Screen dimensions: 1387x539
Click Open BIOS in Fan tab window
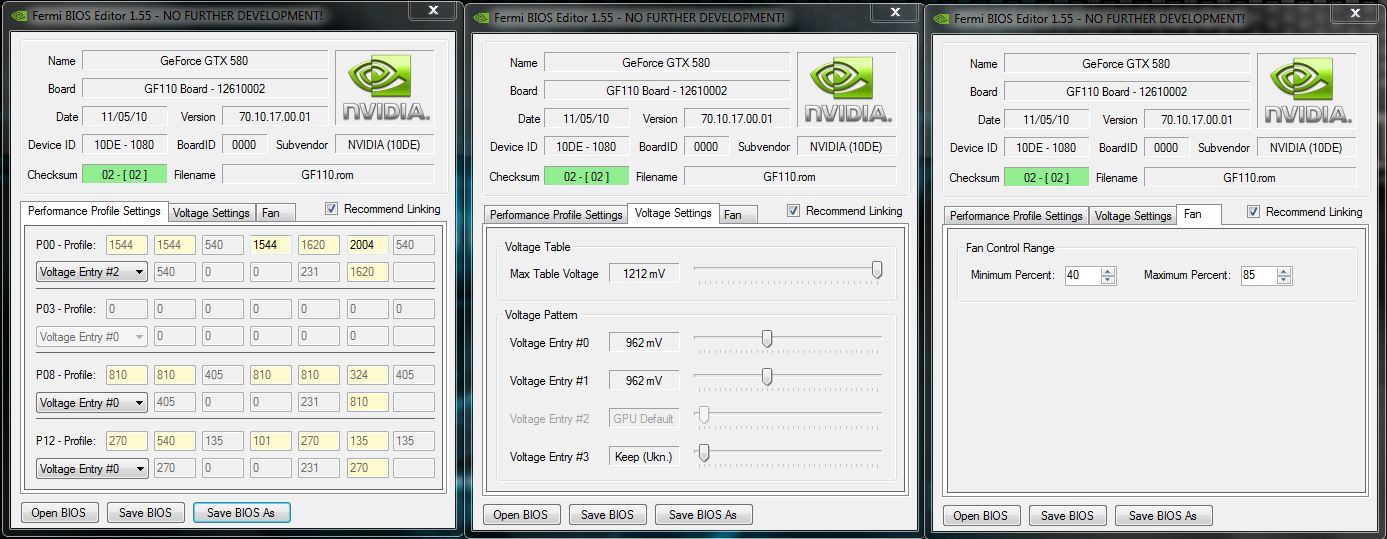tap(981, 516)
